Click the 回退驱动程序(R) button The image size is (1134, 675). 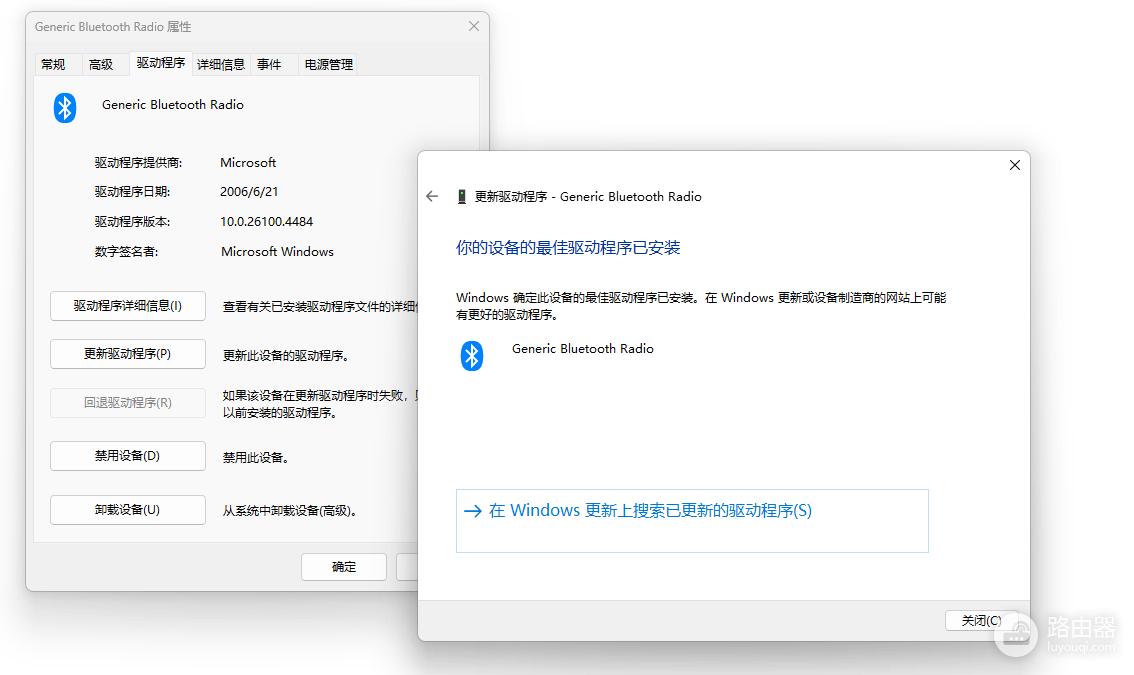(x=127, y=402)
